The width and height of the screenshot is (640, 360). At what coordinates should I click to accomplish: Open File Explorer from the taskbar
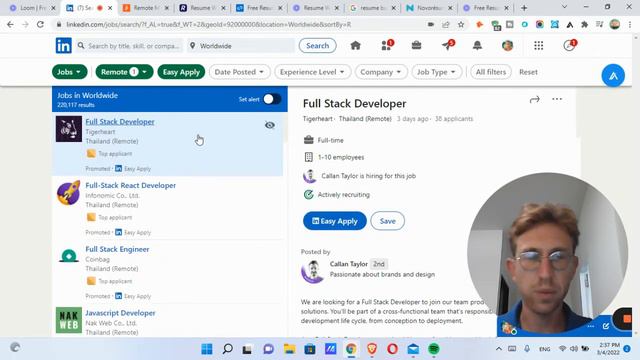pyautogui.click(x=289, y=349)
